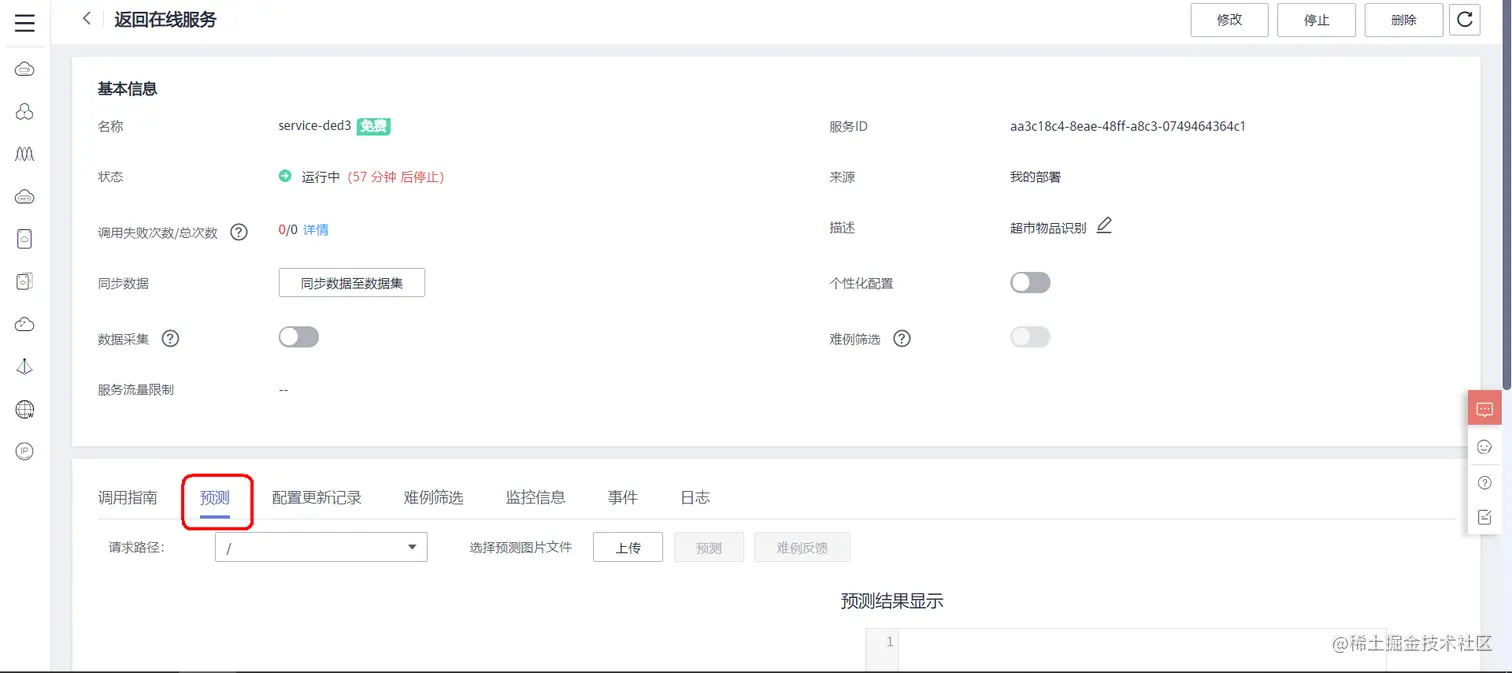Click the 我的部署 source value
1512x673 pixels.
click(x=1035, y=177)
